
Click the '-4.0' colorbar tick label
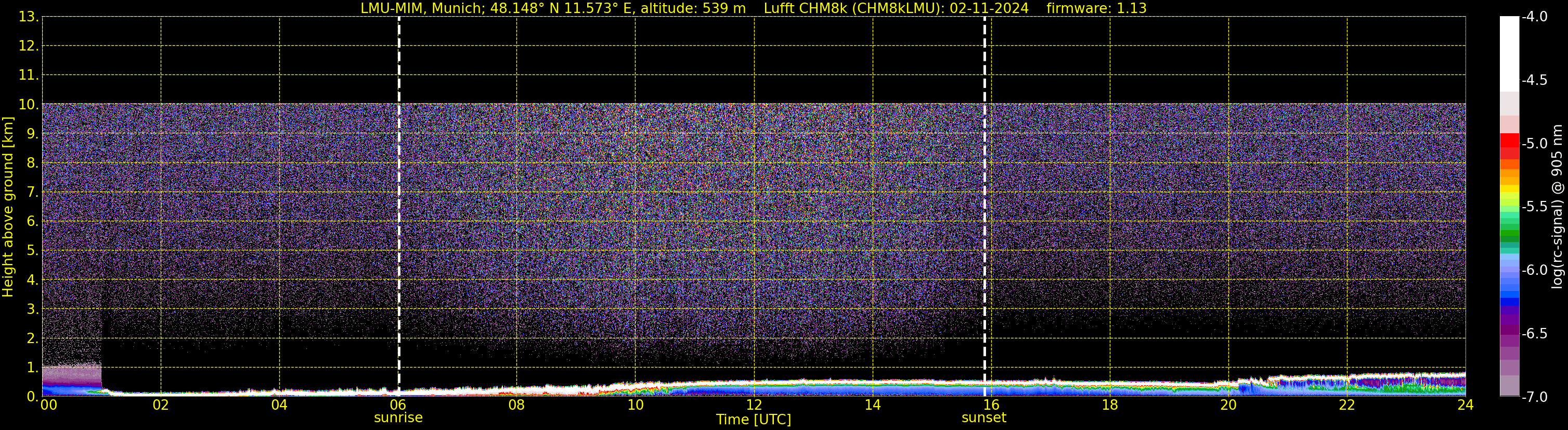click(1535, 17)
